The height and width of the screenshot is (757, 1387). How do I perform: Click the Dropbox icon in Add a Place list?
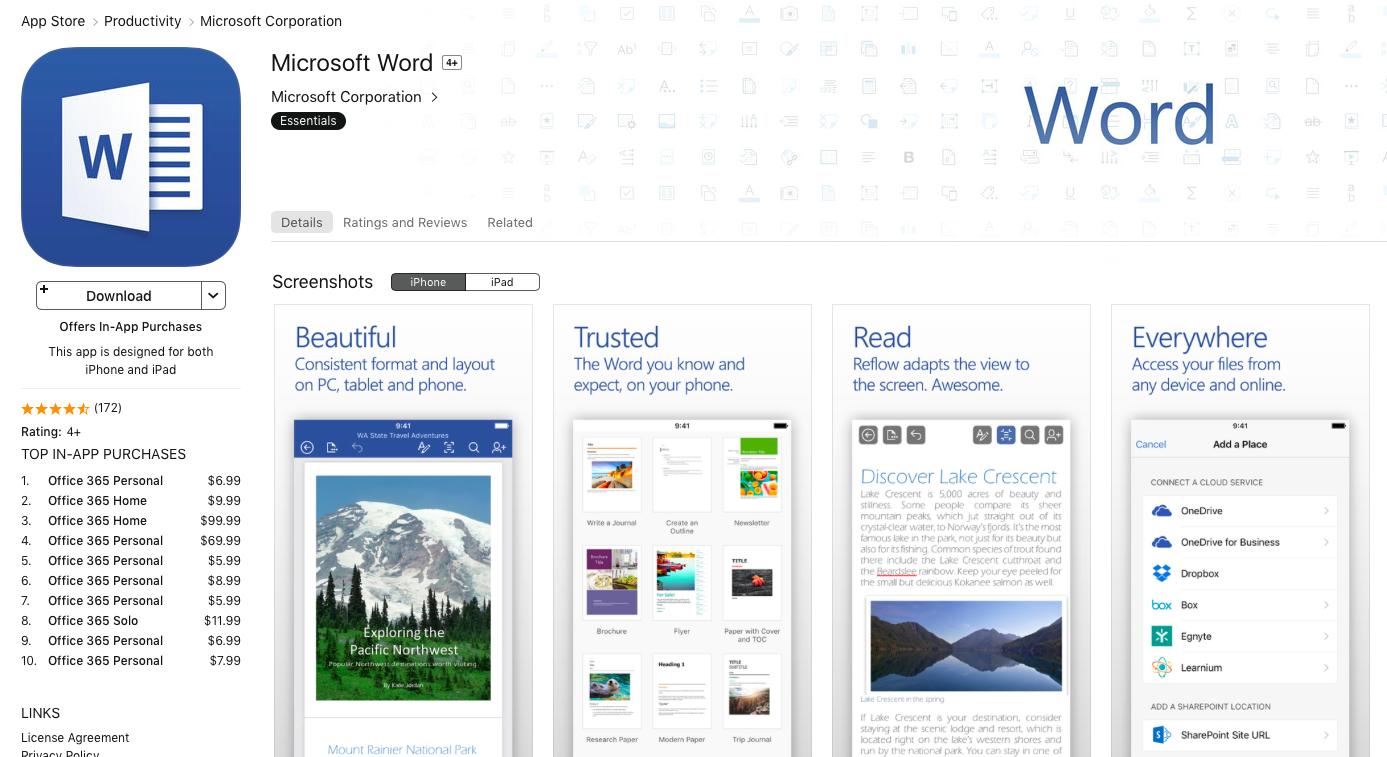1161,573
